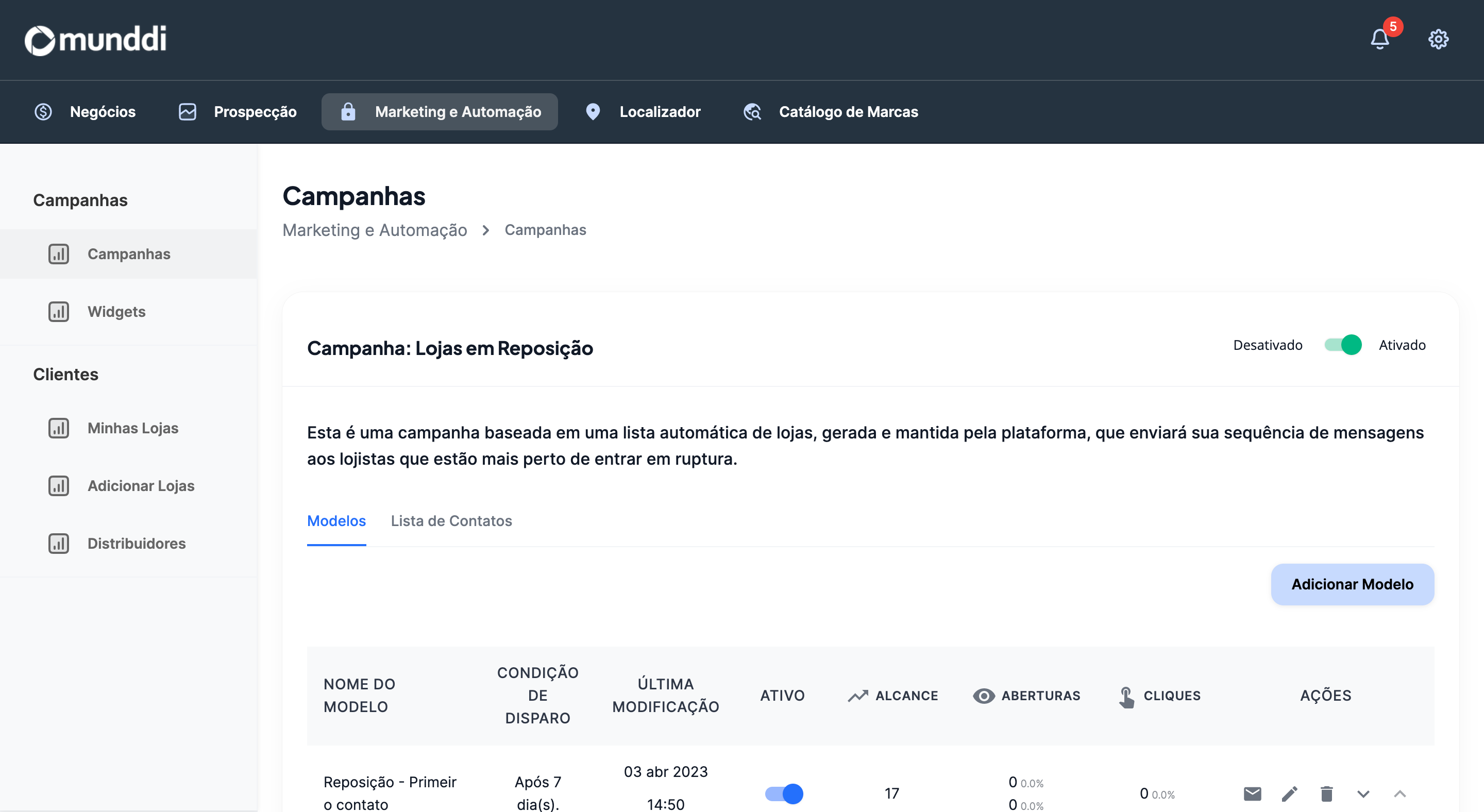
Task: Delete the model using trash icon
Action: [x=1326, y=793]
